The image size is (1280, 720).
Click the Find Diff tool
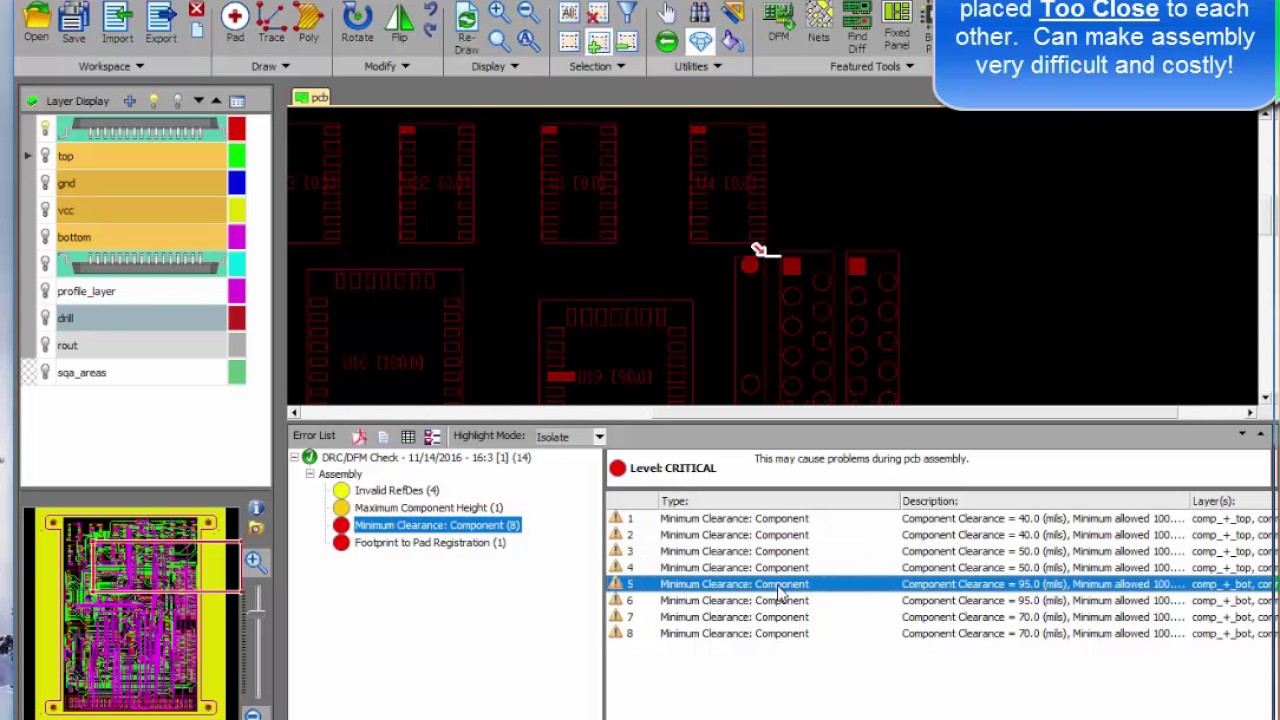[857, 28]
